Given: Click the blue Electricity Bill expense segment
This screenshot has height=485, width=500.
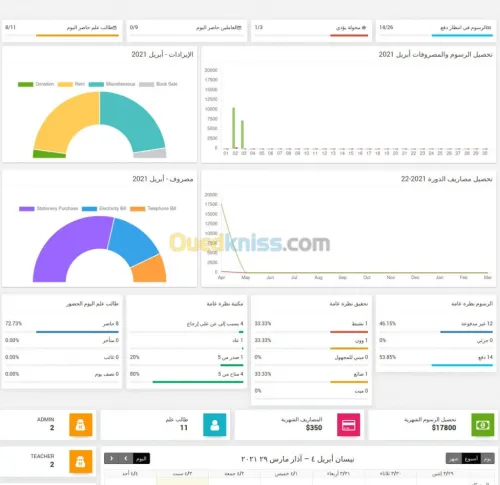Looking at the screenshot, I should (x=133, y=240).
